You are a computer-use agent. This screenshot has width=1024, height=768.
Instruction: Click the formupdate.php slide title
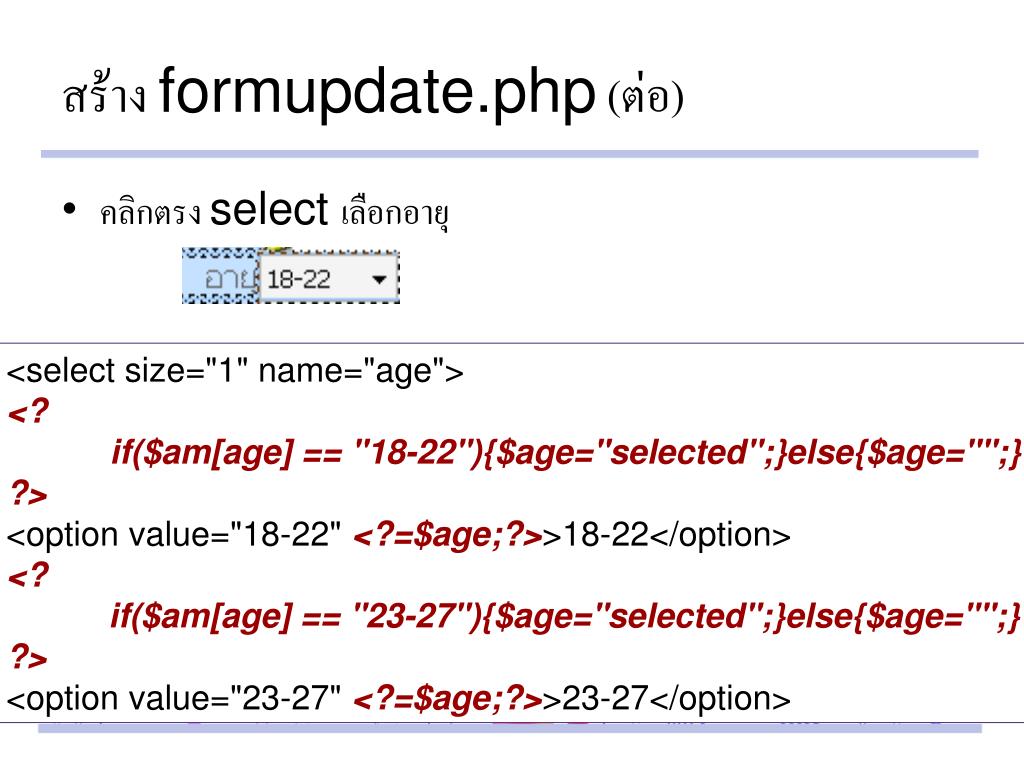372,96
